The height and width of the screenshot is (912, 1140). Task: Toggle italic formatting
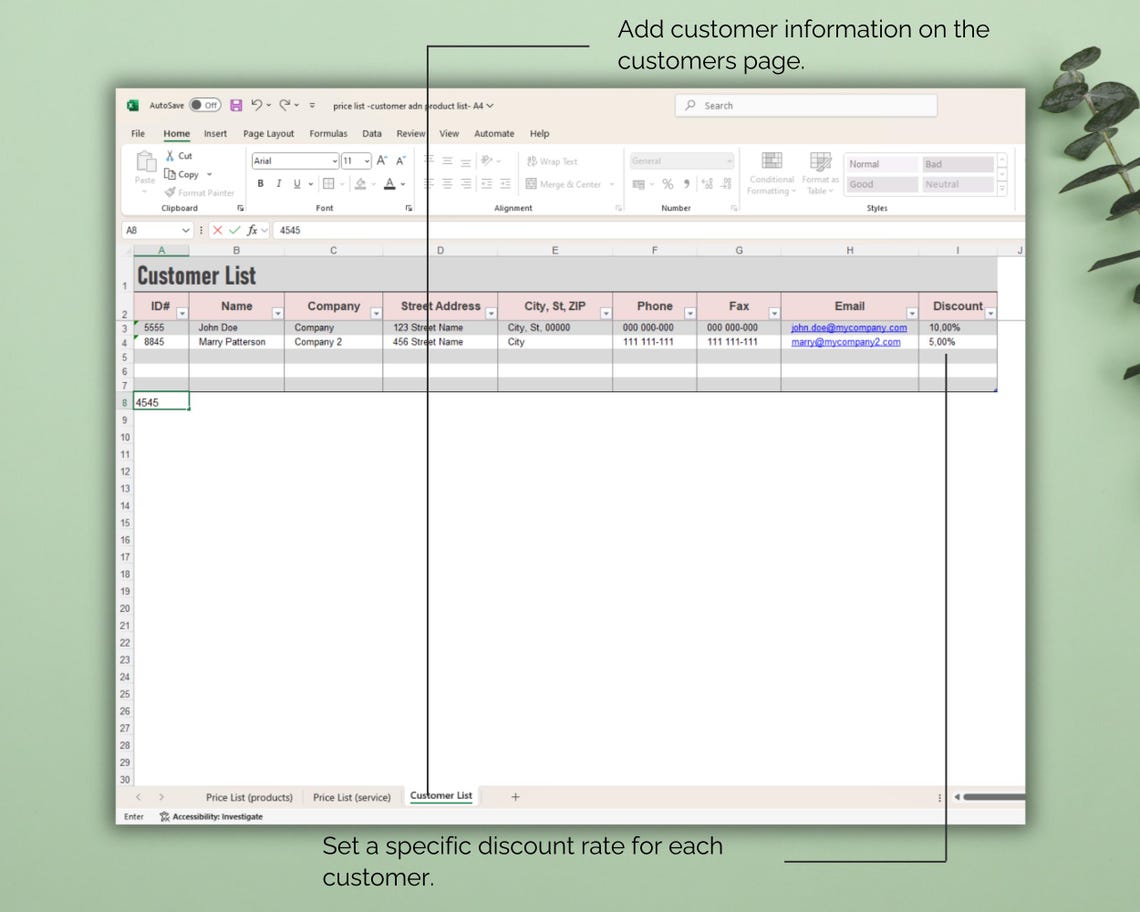(x=278, y=184)
